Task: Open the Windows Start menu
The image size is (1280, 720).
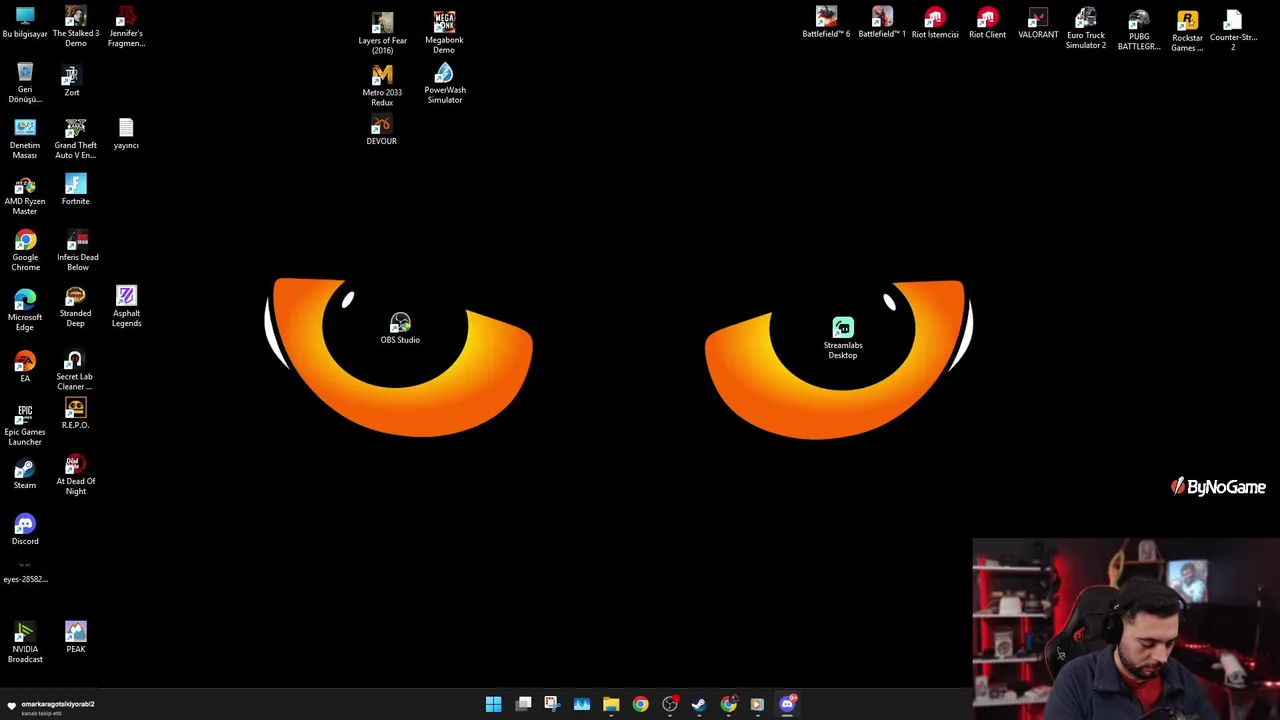Action: click(x=493, y=704)
